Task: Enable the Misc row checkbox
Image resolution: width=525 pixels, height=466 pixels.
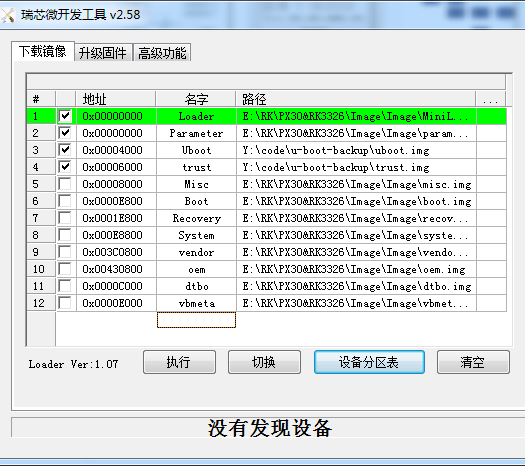Action: (x=65, y=184)
